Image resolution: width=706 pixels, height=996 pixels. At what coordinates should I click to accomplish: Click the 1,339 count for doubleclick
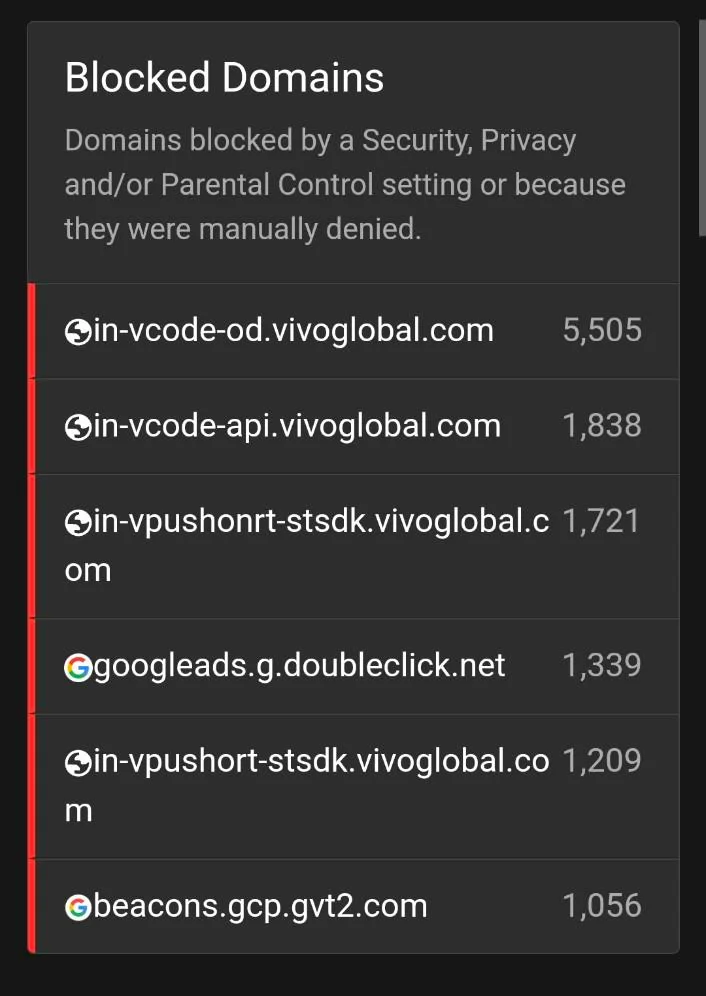(602, 666)
